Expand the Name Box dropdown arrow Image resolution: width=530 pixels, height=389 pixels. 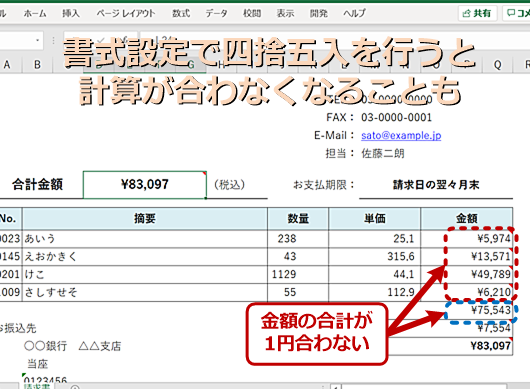click(x=38, y=41)
